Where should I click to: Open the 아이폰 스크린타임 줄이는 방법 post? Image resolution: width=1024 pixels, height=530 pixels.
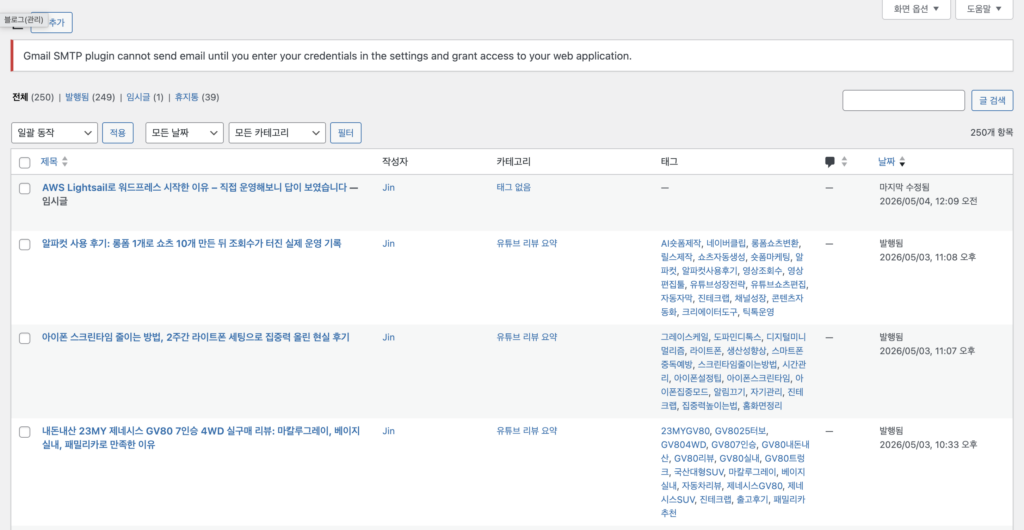196,337
